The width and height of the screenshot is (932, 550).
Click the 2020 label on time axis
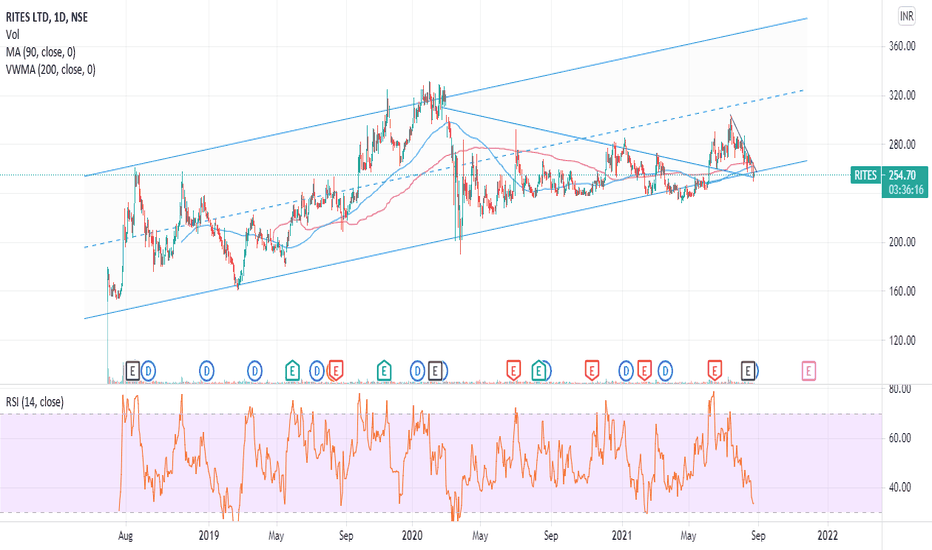(412, 536)
